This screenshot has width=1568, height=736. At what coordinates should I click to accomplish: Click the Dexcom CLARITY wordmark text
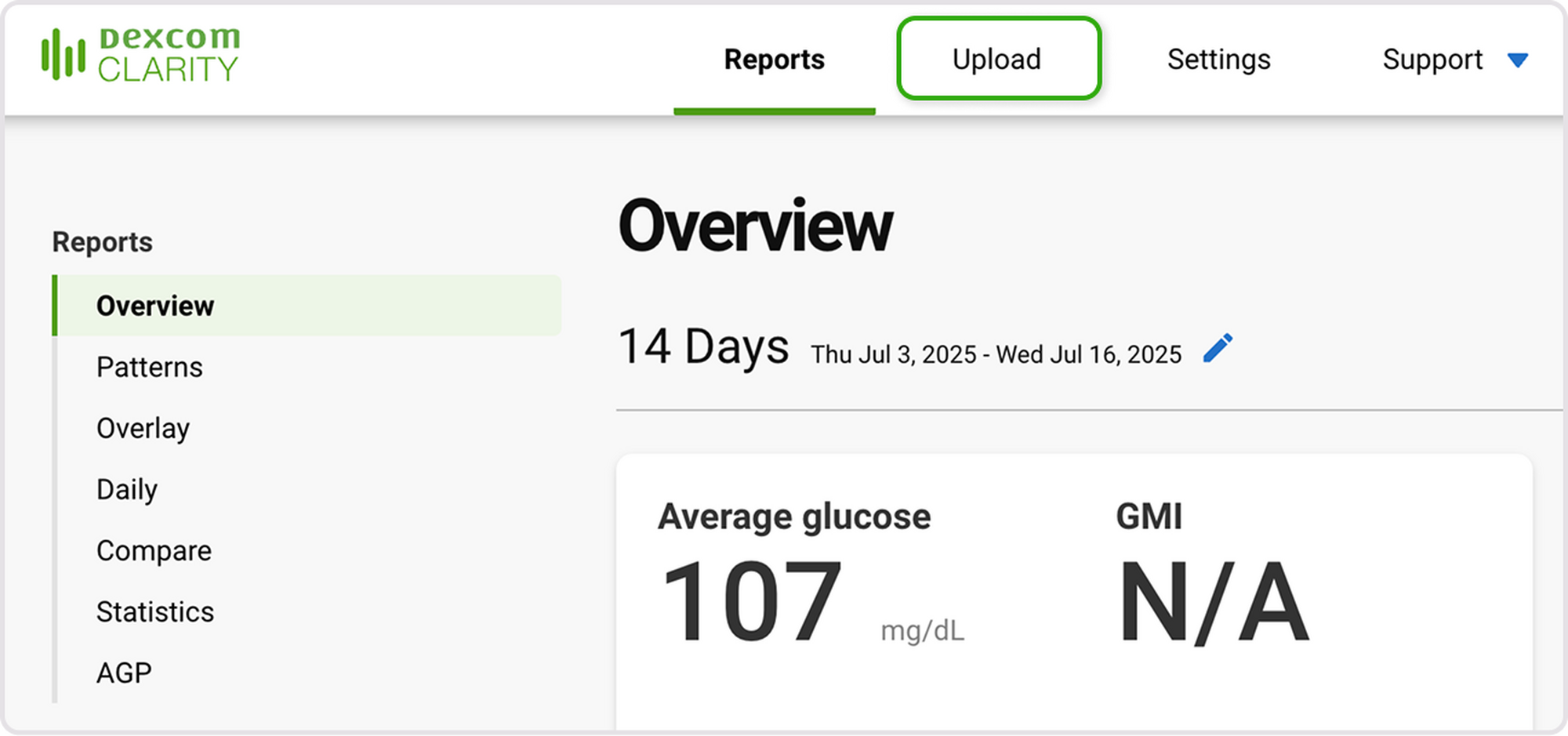169,54
